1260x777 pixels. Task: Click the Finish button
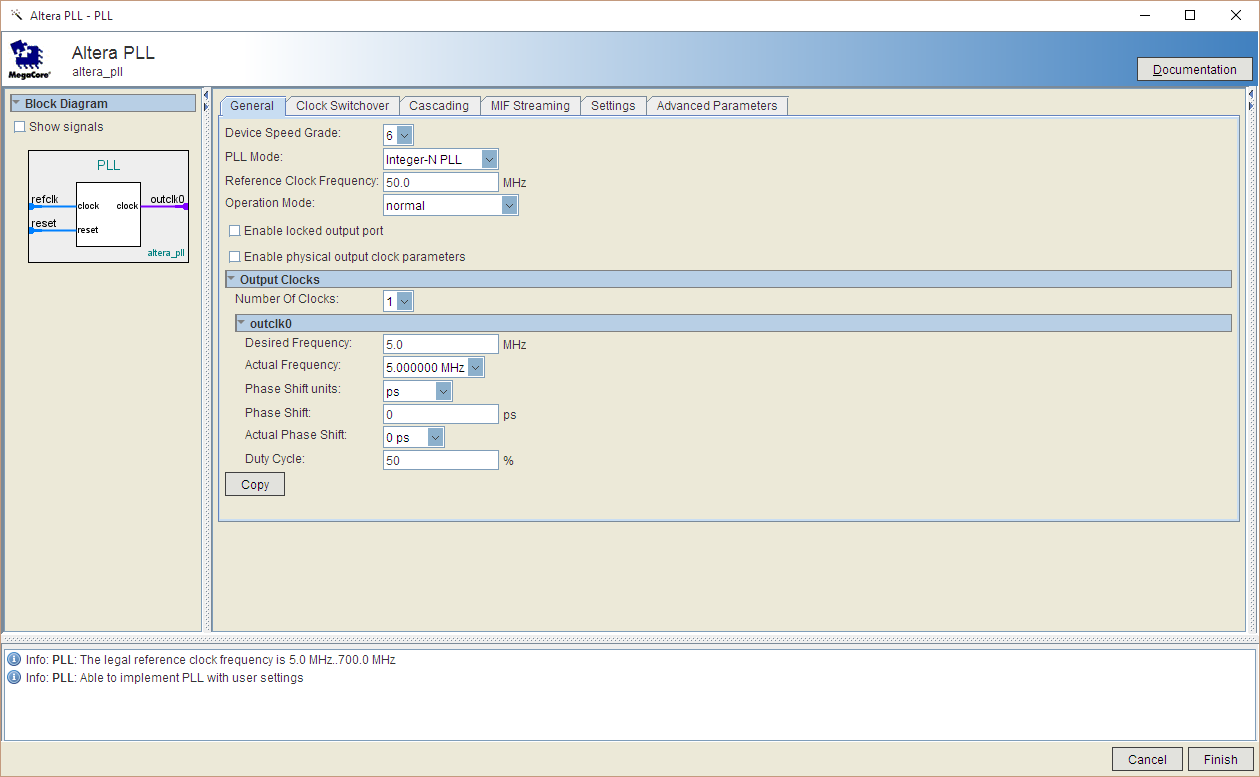1220,759
